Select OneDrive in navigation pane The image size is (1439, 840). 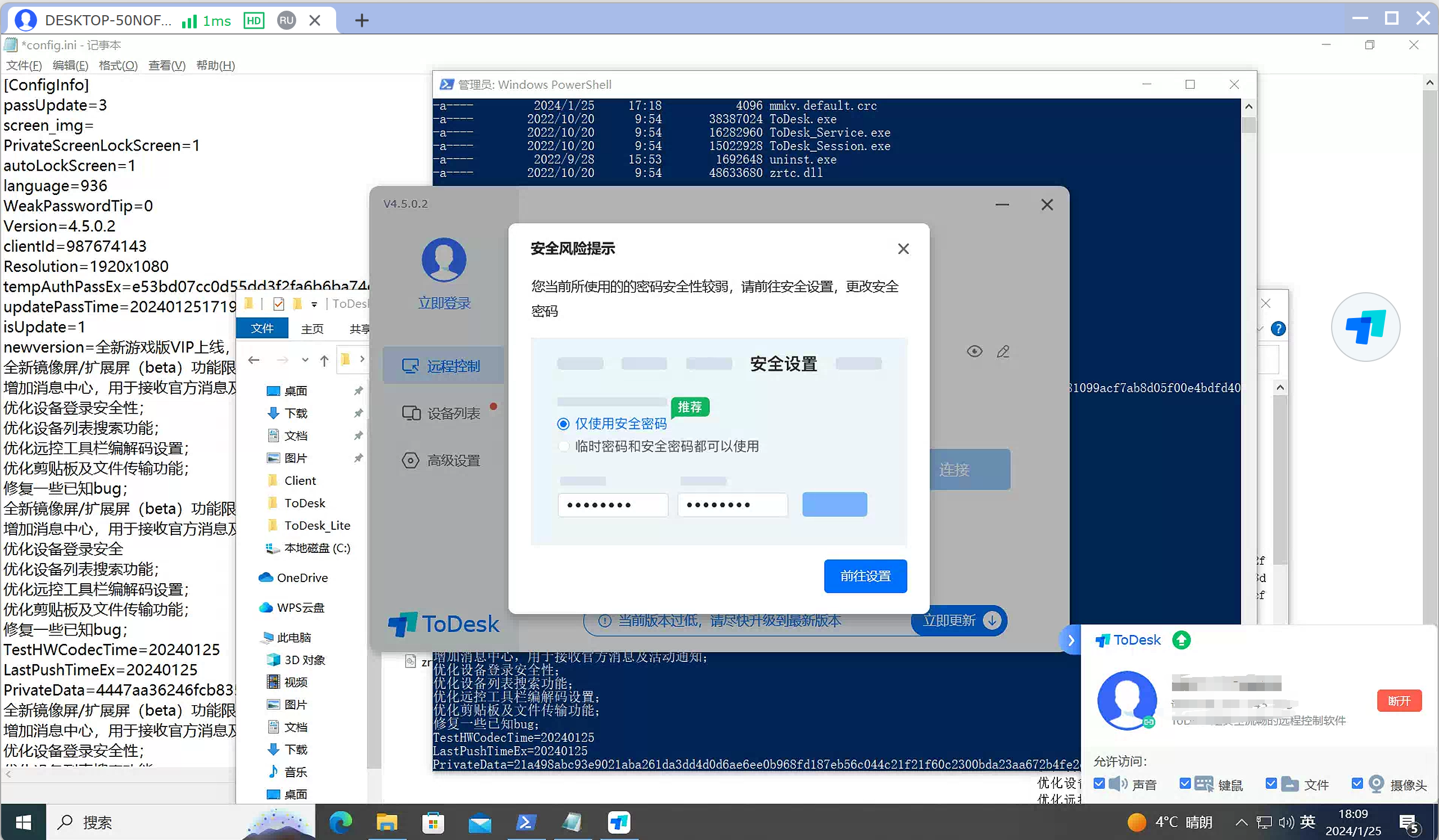[x=293, y=578]
